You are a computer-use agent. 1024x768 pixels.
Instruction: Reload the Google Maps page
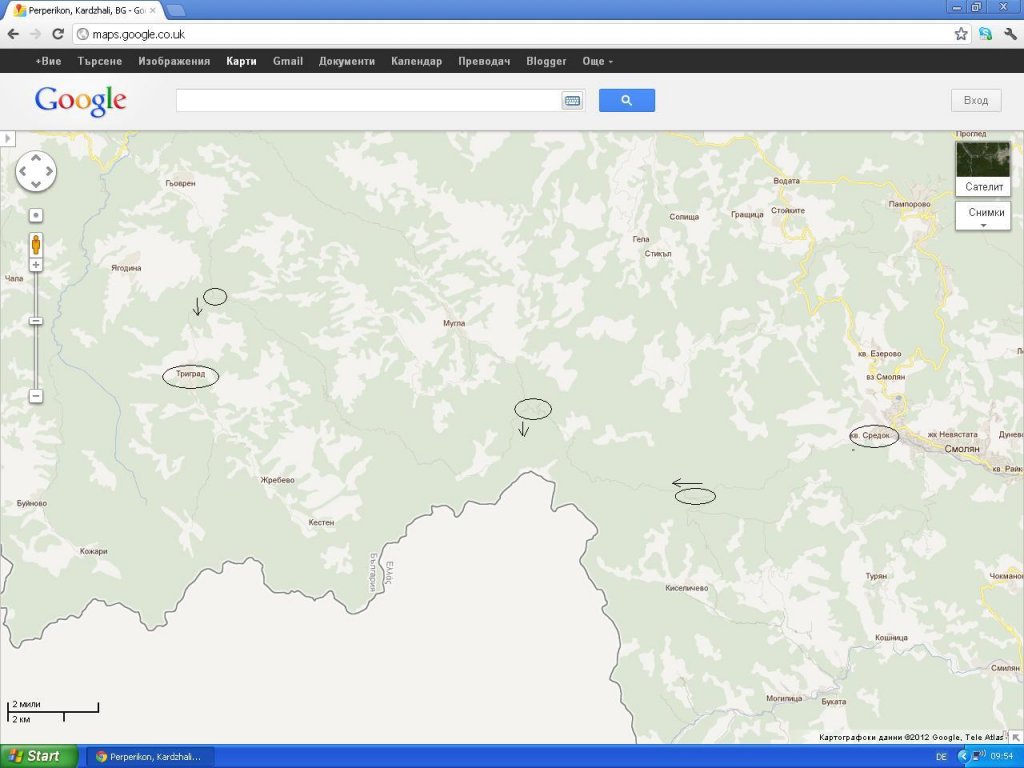[x=57, y=34]
